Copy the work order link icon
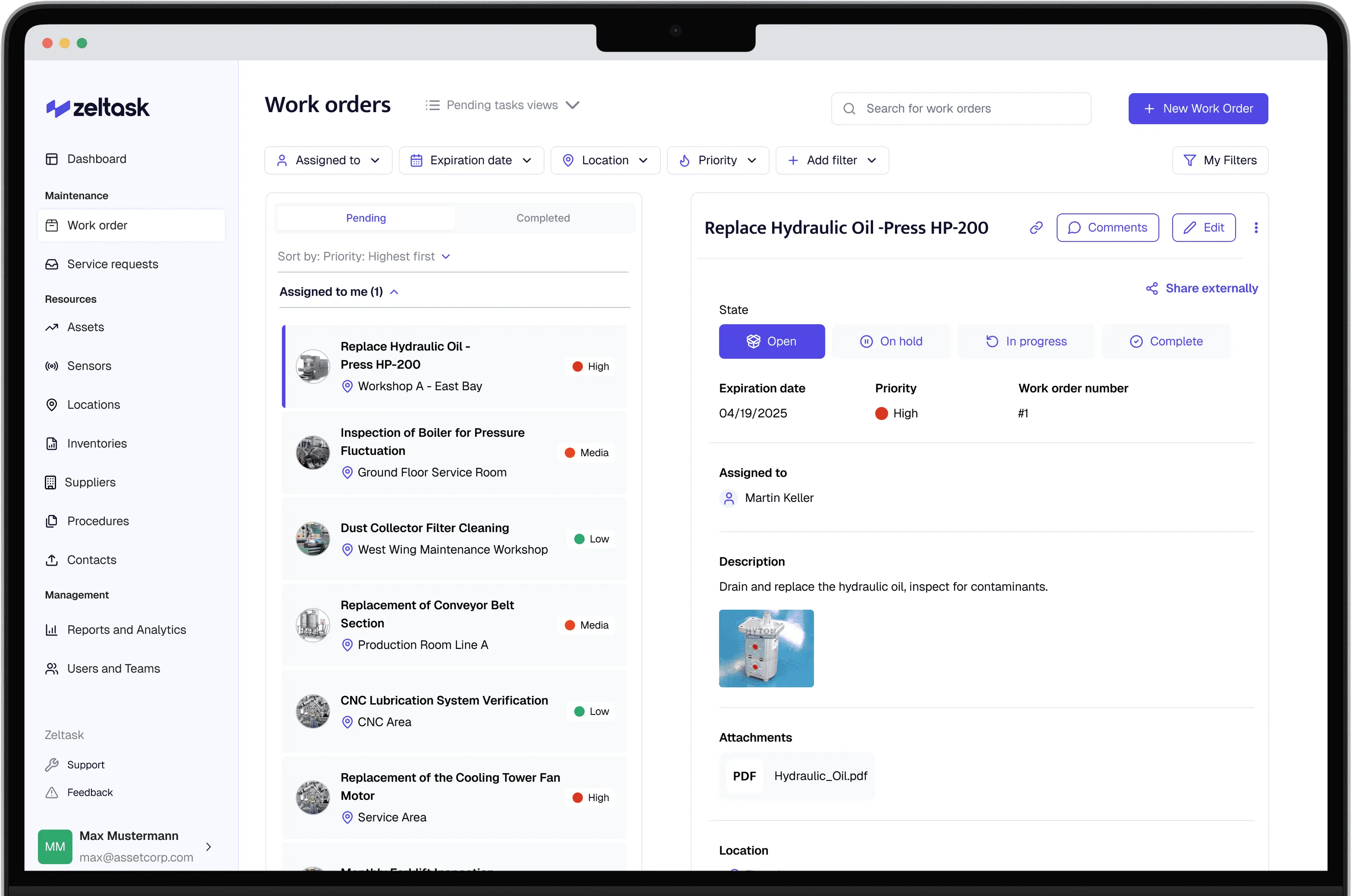 [x=1036, y=227]
